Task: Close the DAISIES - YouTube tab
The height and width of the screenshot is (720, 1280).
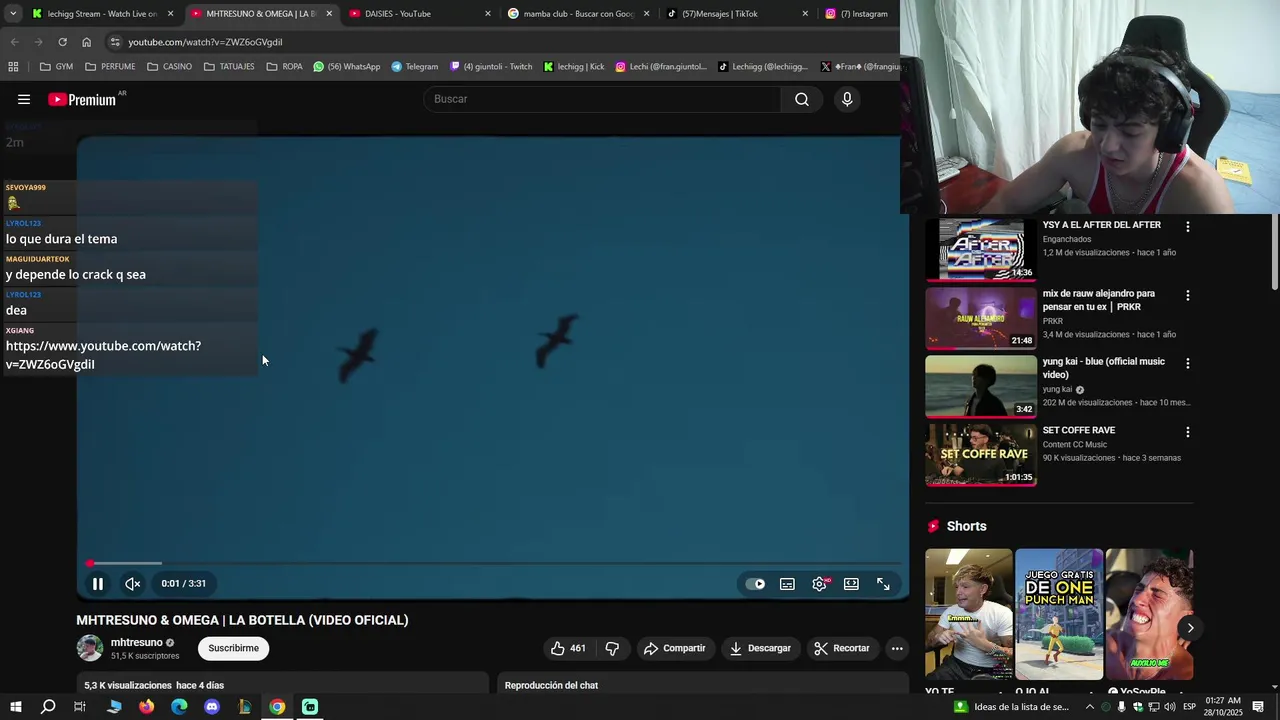Action: tap(488, 14)
